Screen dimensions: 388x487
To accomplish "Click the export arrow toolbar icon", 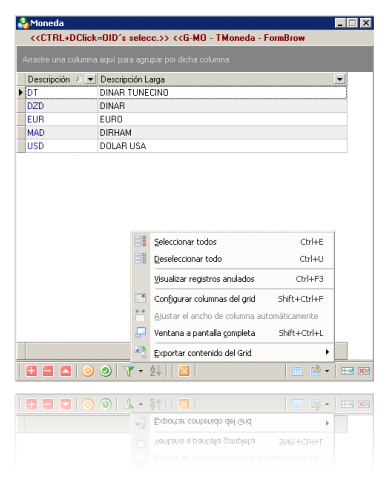I will (315, 370).
